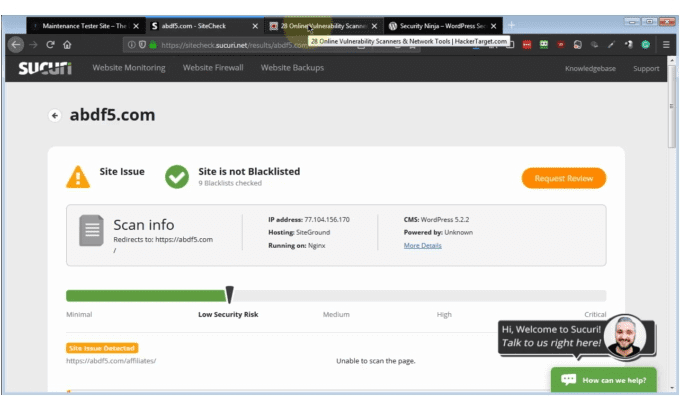Click the browser forward arrow
The width and height of the screenshot is (680, 396).
[33, 45]
